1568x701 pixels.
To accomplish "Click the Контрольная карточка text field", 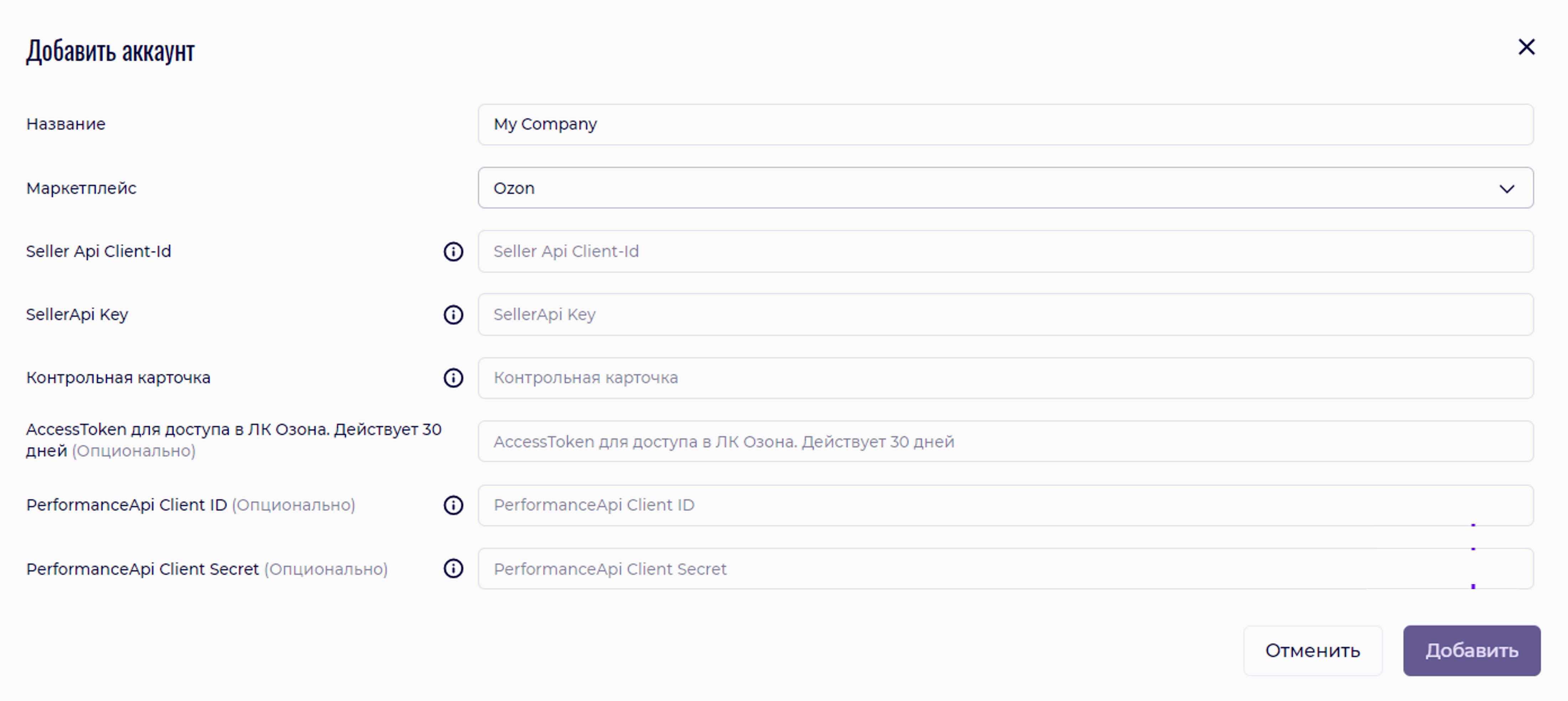I will click(1004, 378).
